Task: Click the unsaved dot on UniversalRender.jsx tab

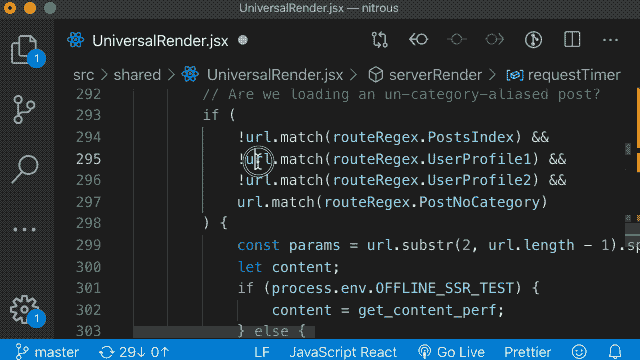Action: pyautogui.click(x=243, y=40)
